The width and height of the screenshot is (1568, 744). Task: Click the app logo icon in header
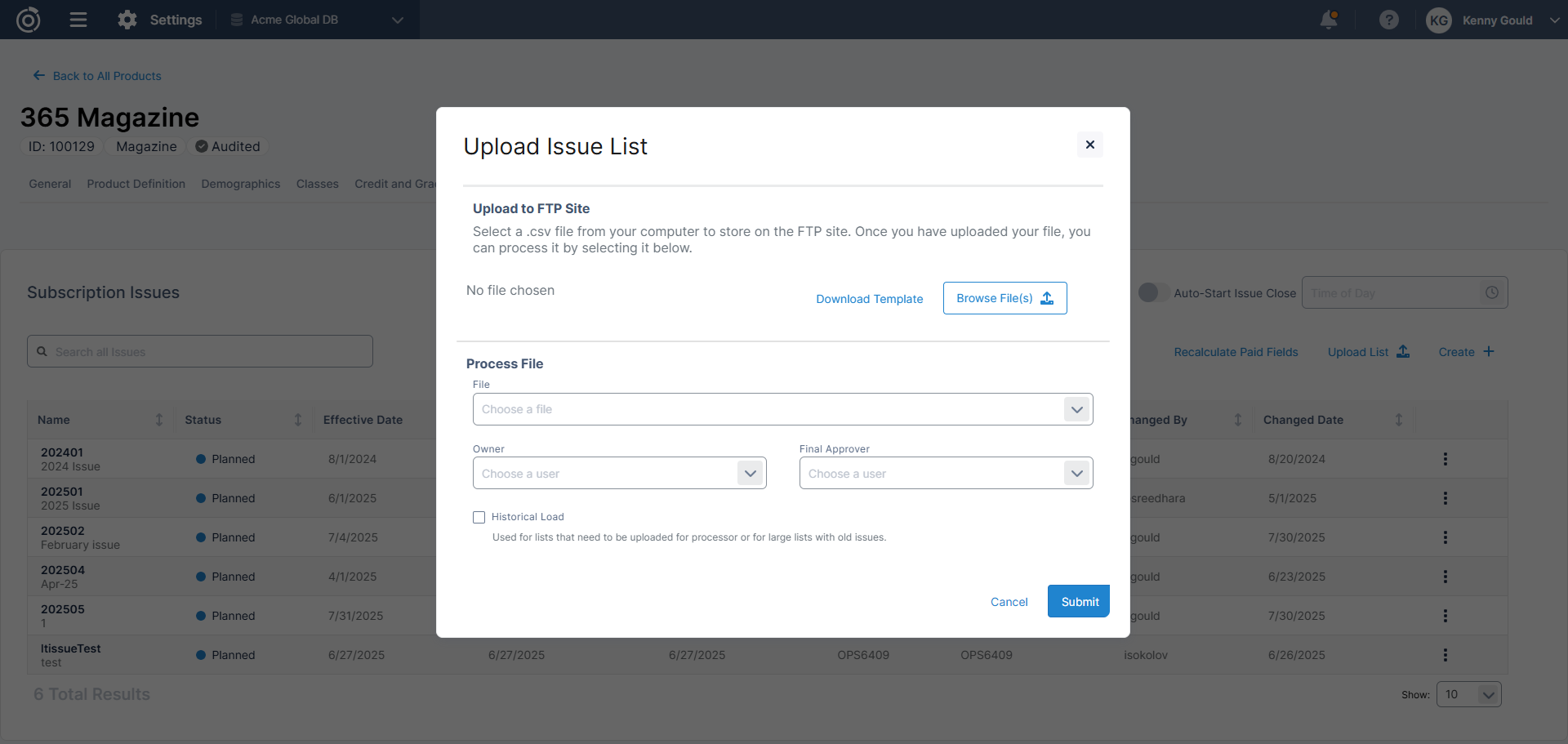click(29, 20)
